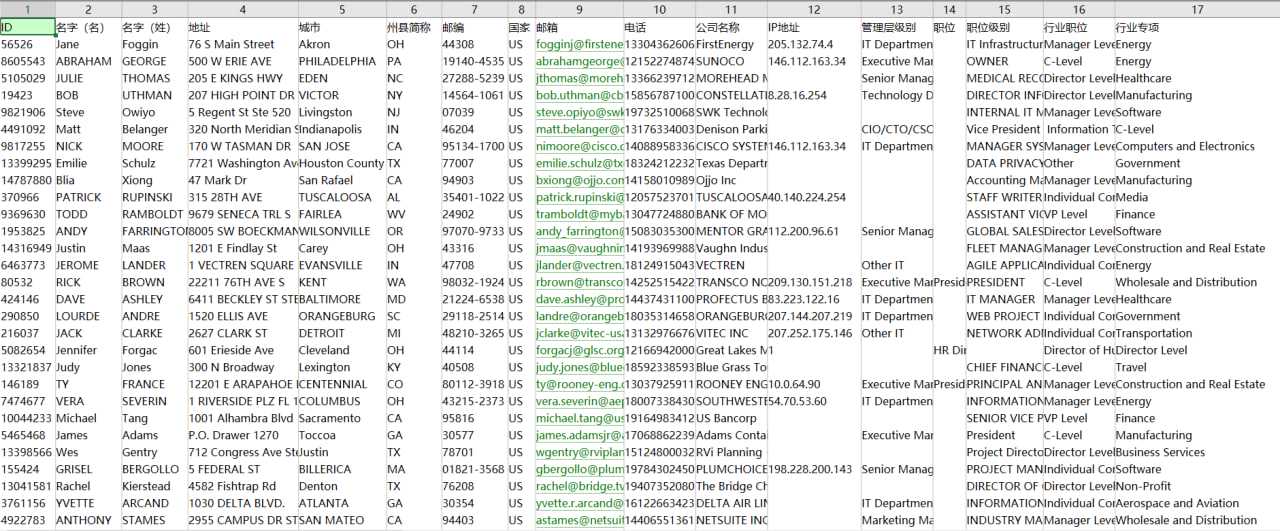
Task: Select the city cell Carey
Action: tap(341, 248)
